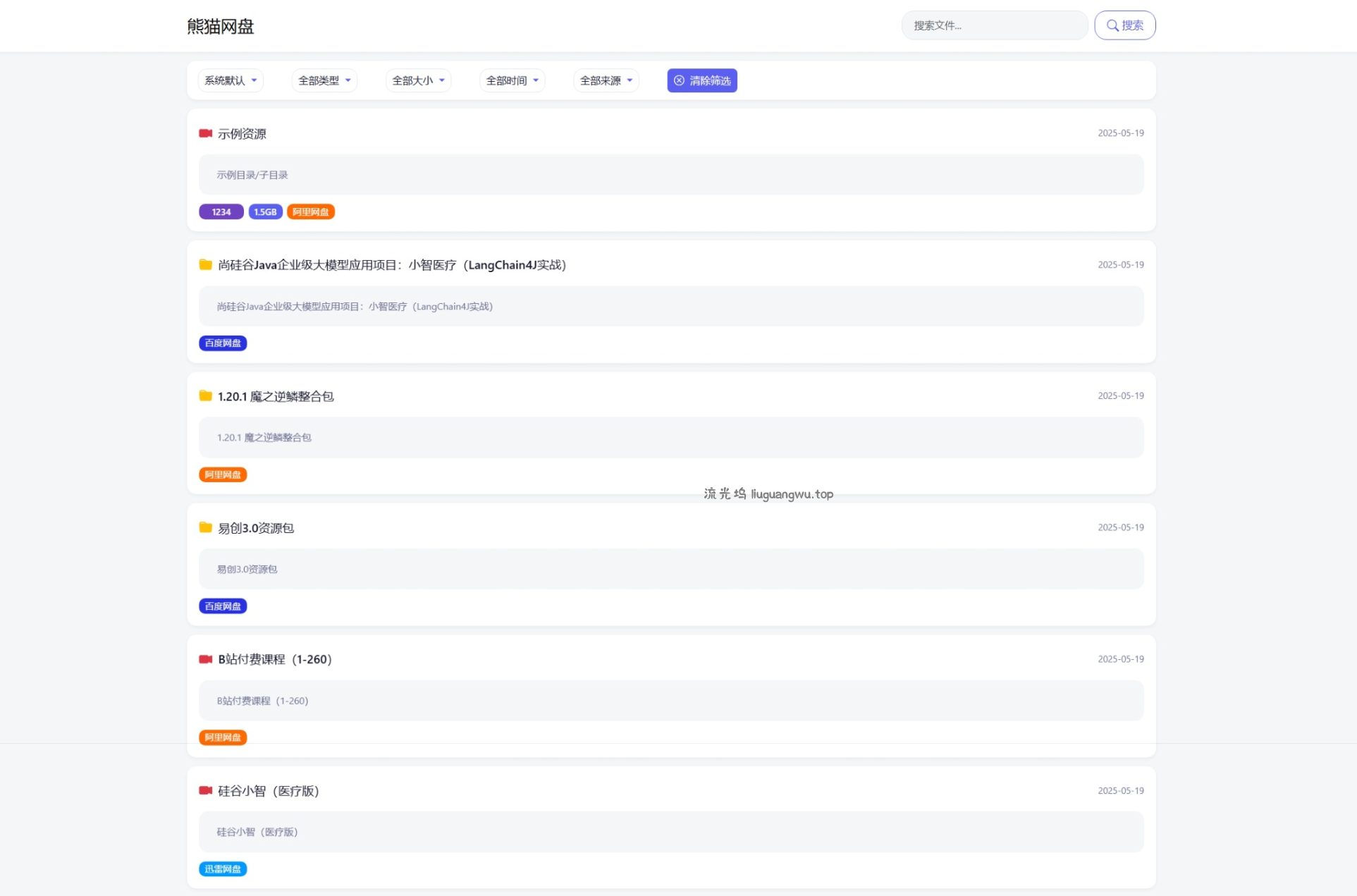This screenshot has height=896, width=1357.
Task: Click the 搜索文件 input field
Action: pyautogui.click(x=993, y=25)
